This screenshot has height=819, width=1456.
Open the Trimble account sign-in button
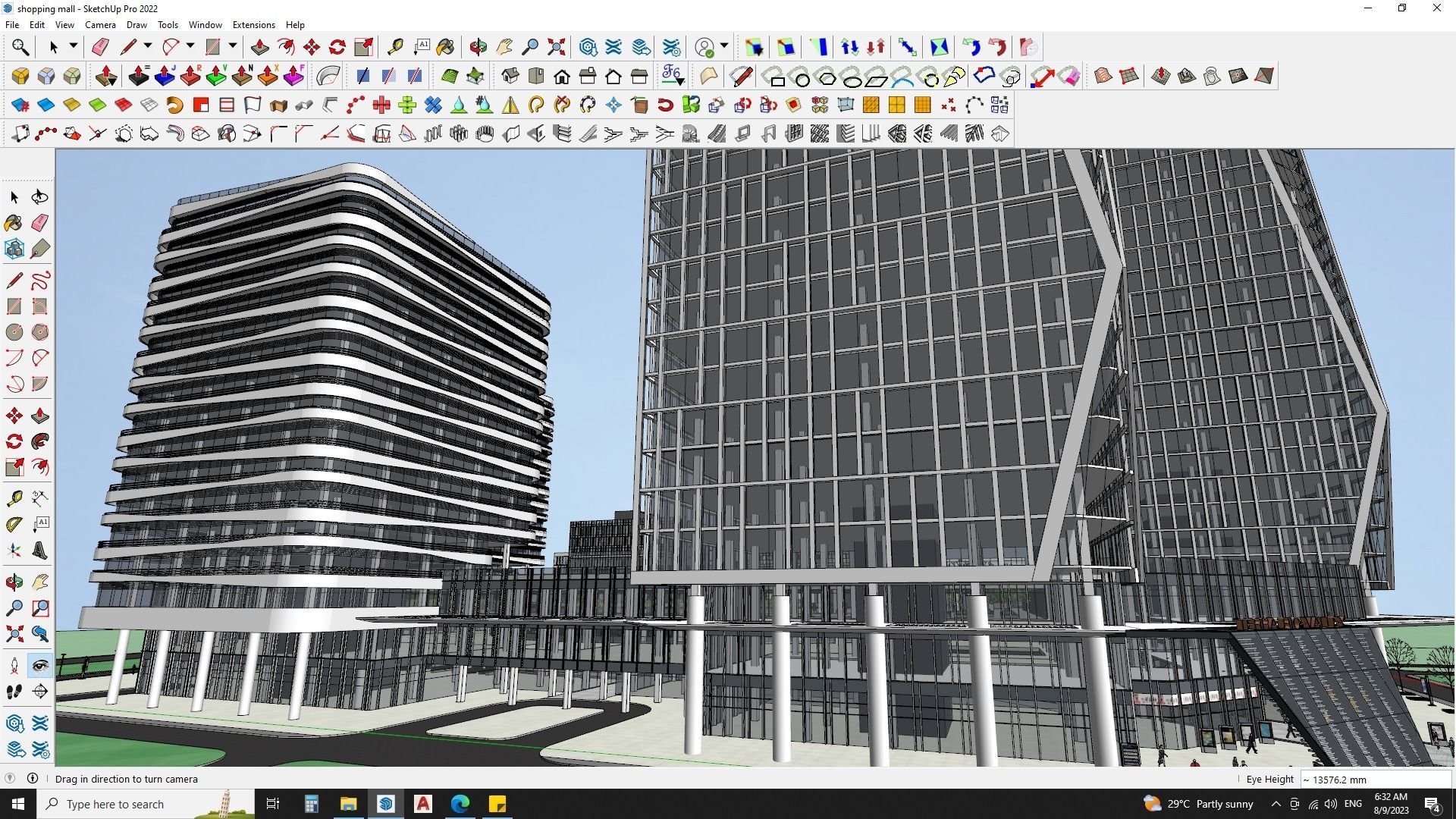pos(705,47)
